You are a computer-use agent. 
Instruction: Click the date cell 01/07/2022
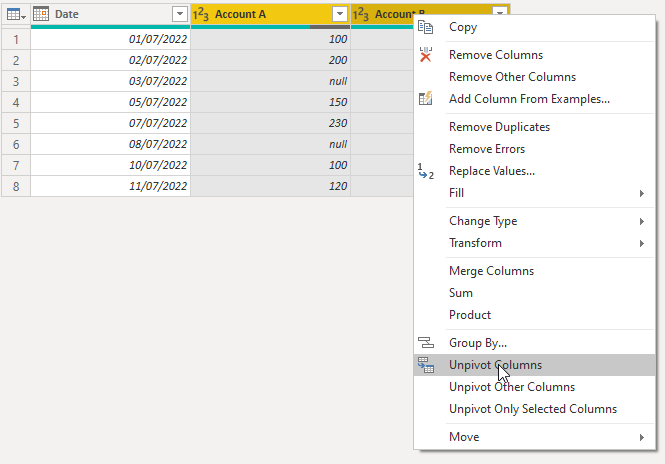tap(110, 39)
